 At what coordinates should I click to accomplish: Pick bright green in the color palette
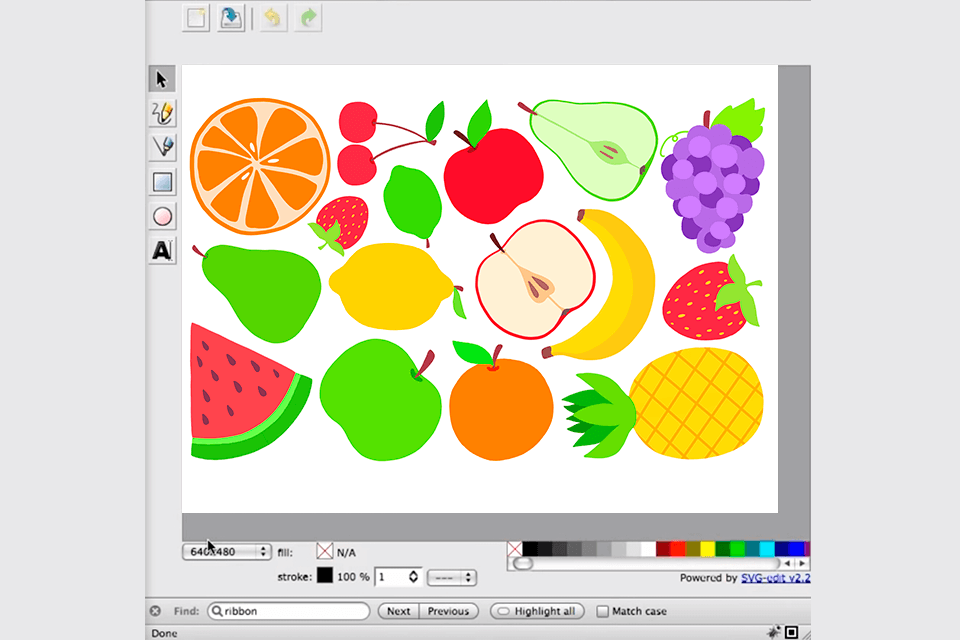[x=737, y=549]
